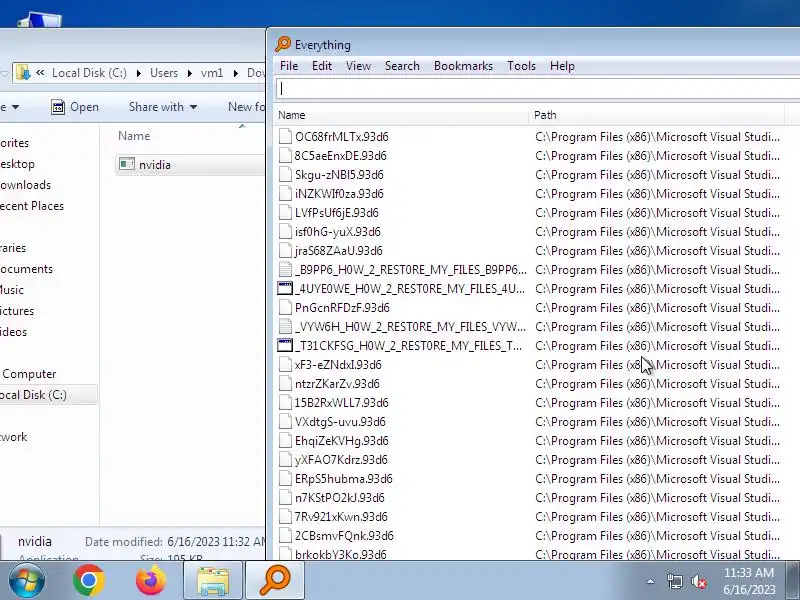Select file name yXFAO7Kdrz.93d6
The height and width of the screenshot is (600, 800).
[341, 460]
